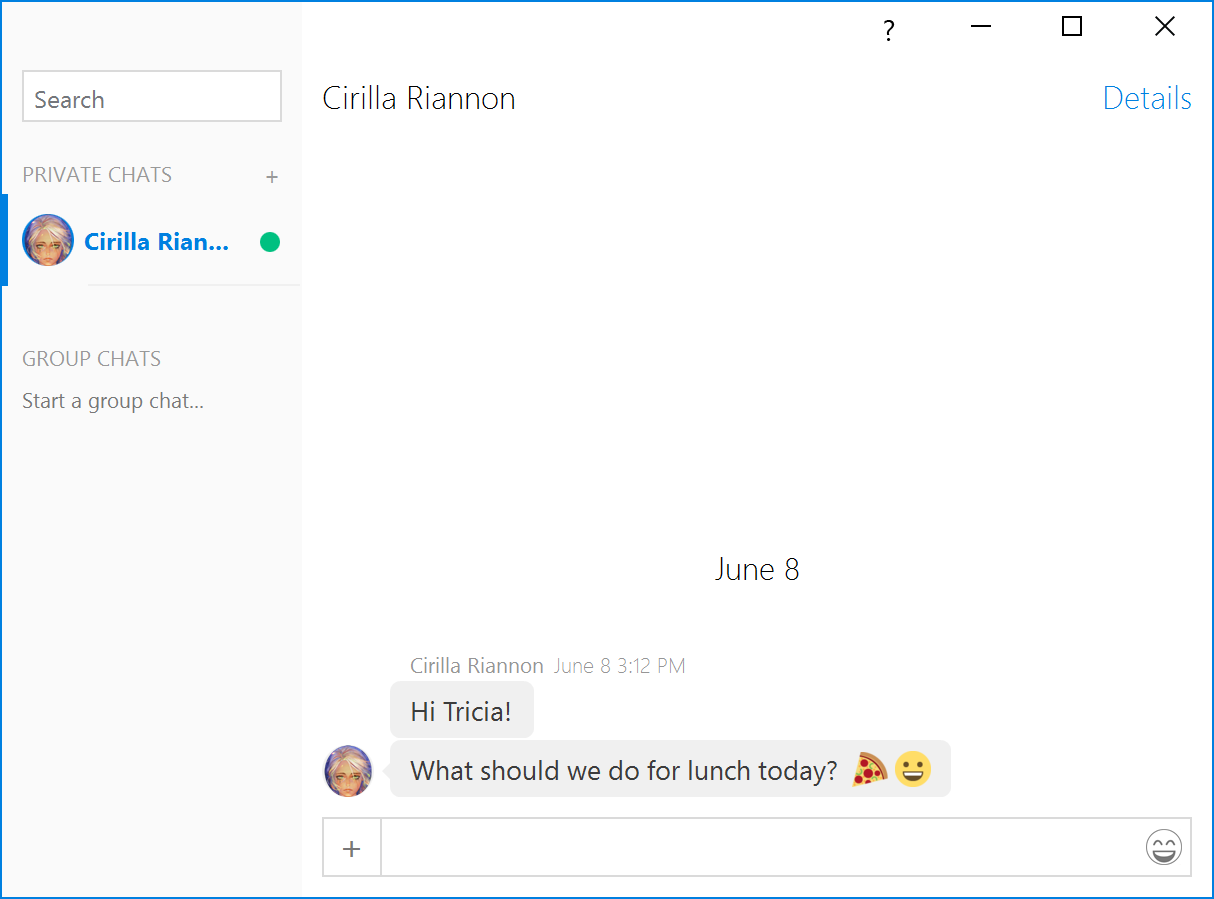Select the "Hi Tricia!" message bubble
Screen dimensions: 1214x899
coord(462,711)
